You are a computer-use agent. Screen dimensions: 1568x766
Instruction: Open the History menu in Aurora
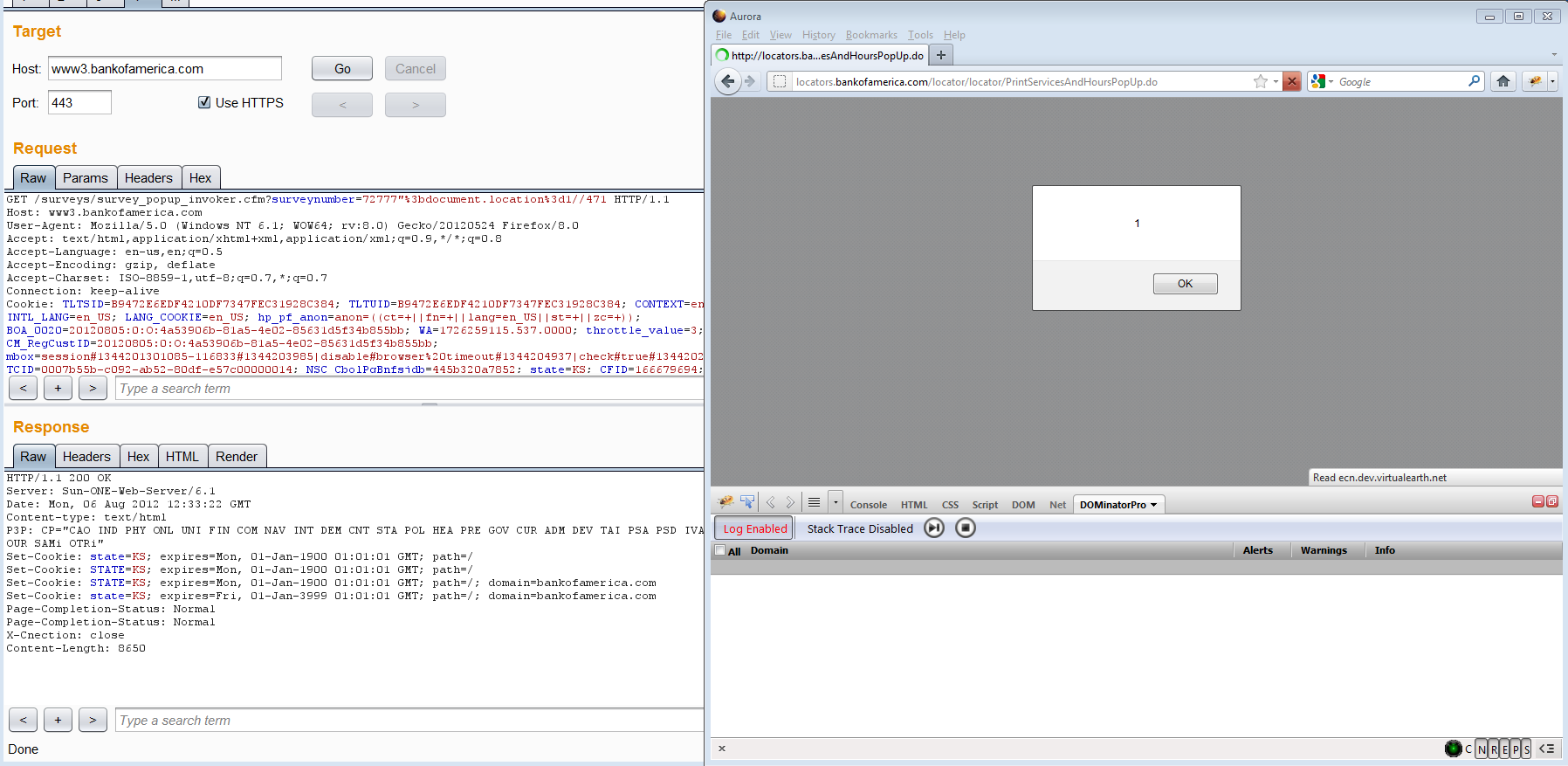pyautogui.click(x=819, y=35)
